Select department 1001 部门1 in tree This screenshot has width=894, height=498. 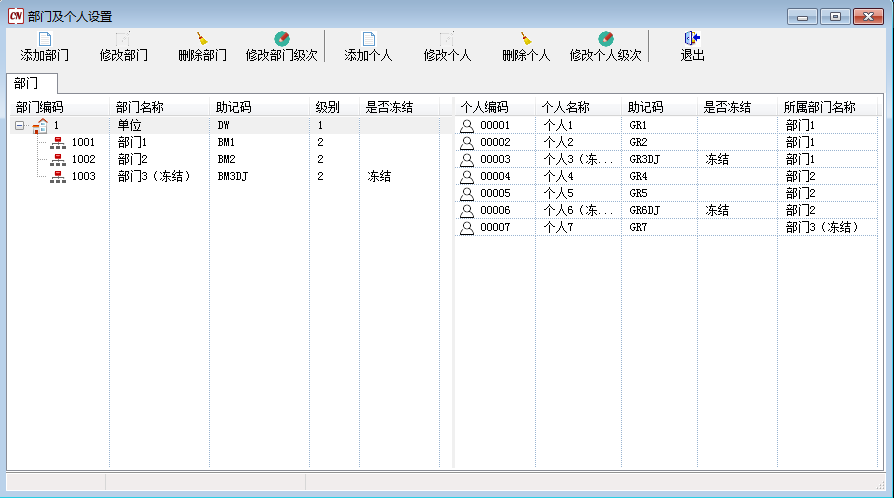click(x=83, y=143)
